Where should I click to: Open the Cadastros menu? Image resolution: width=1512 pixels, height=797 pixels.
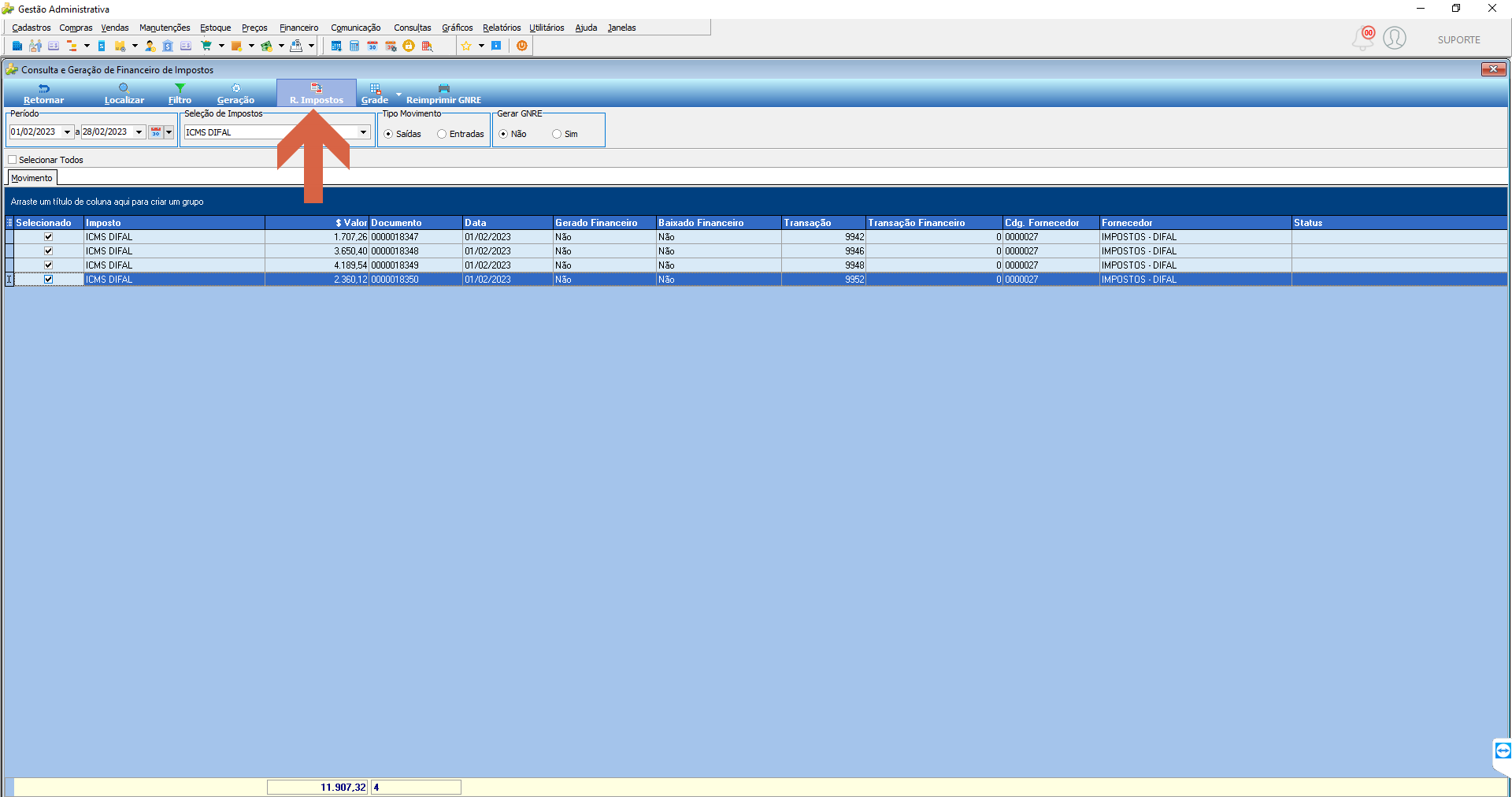pos(31,28)
